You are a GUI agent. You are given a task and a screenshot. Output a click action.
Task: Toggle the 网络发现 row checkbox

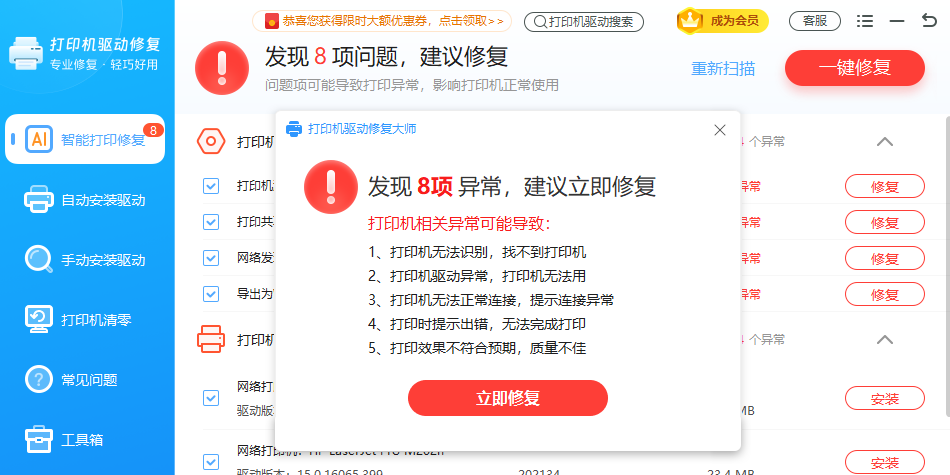211,258
